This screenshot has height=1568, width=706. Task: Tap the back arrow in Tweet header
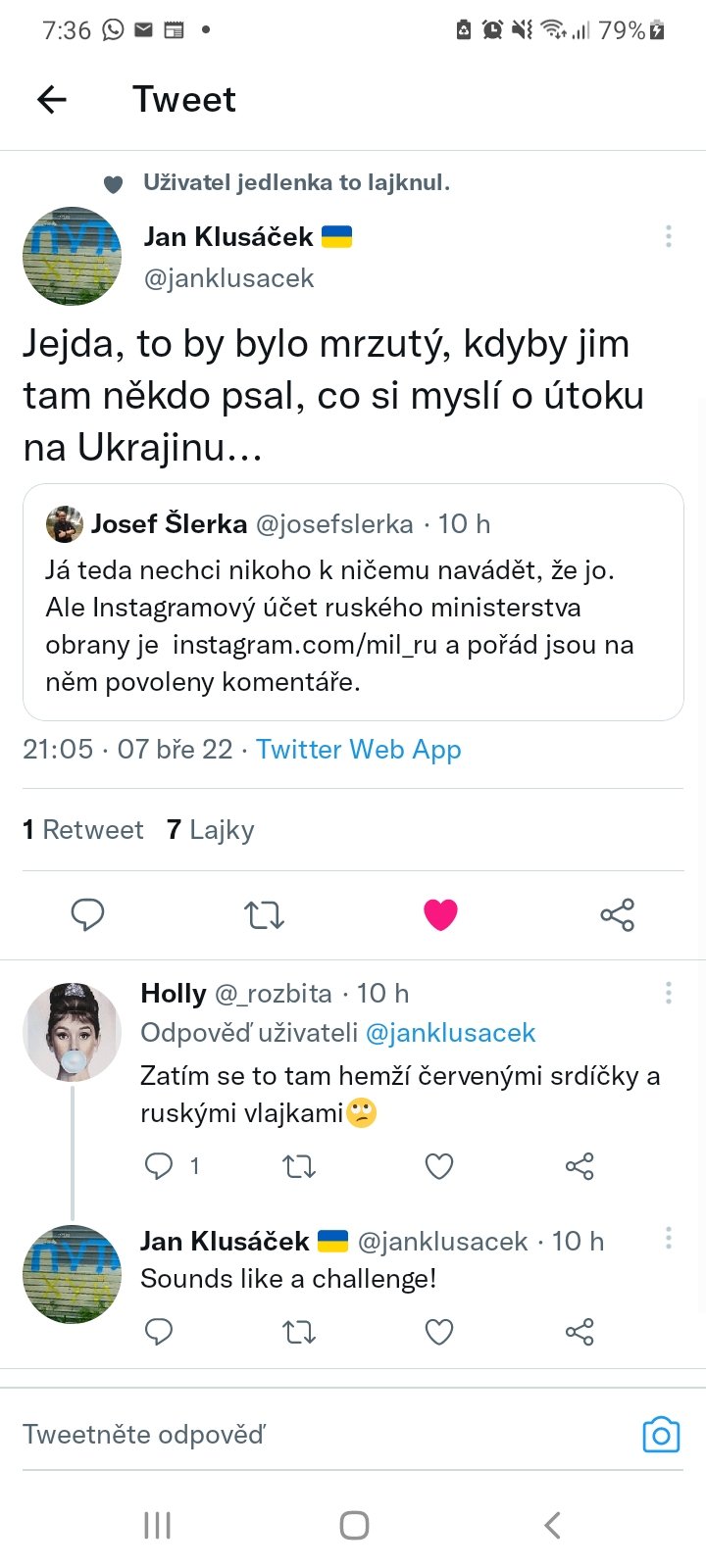pos(52,99)
